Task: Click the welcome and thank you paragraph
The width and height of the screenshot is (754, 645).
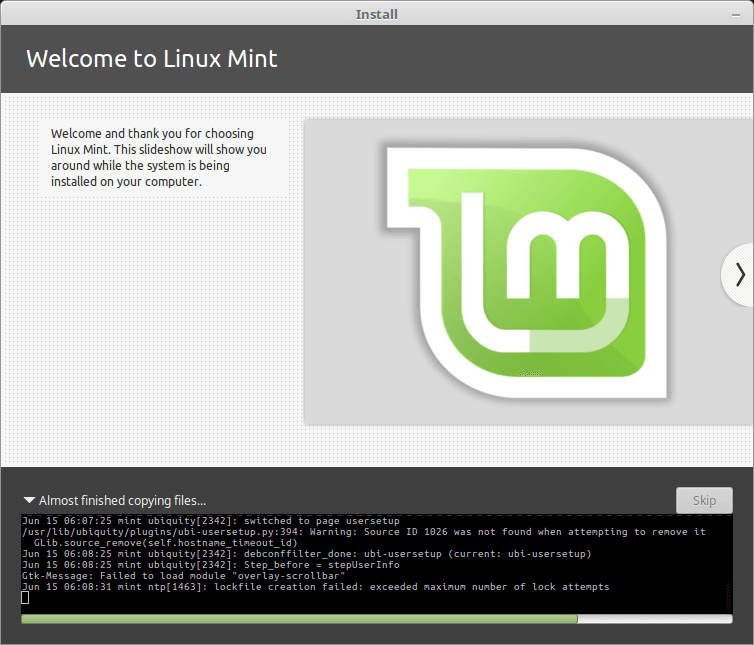Action: (x=159, y=157)
